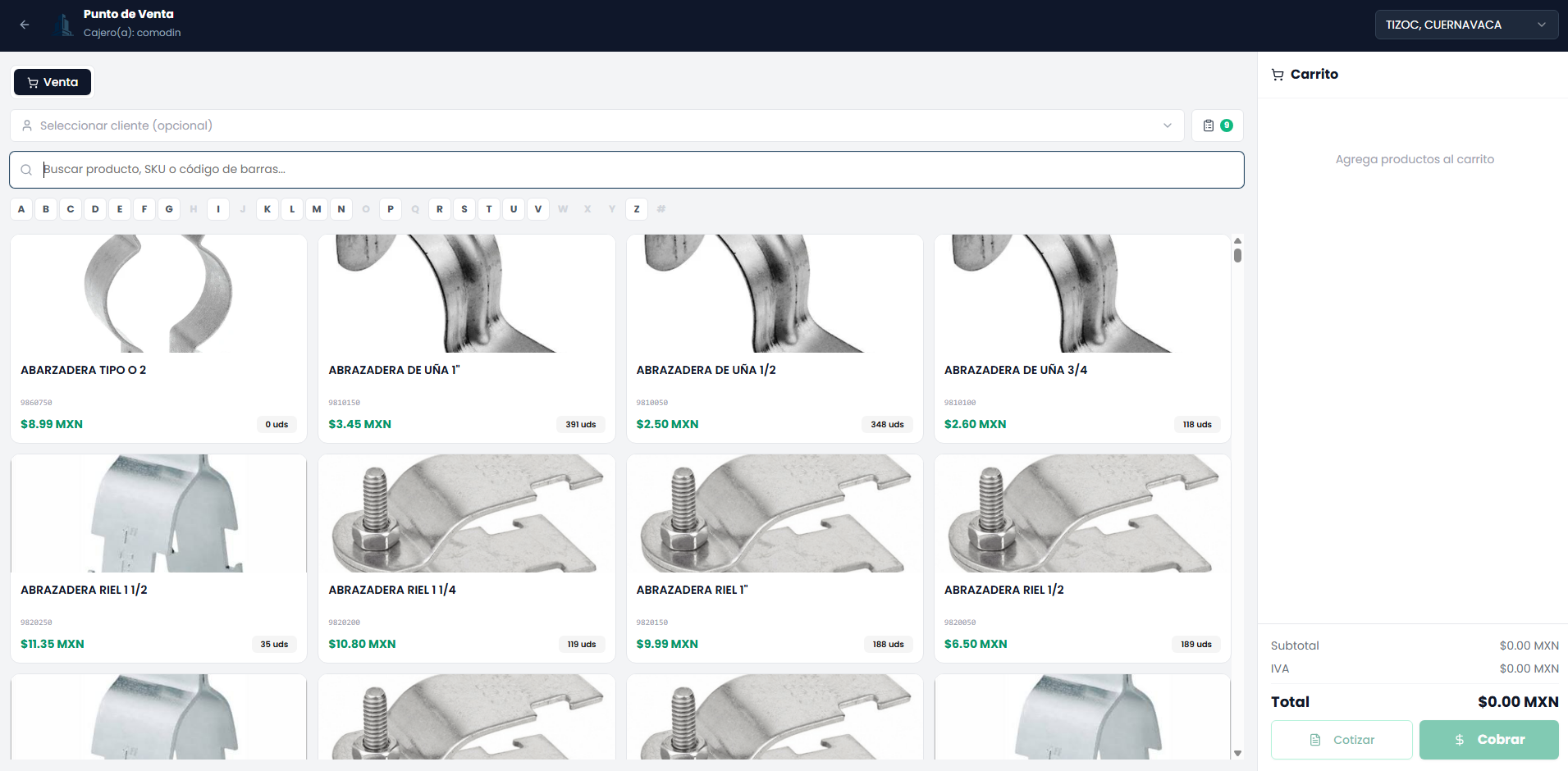1568x771 pixels.
Task: Add ABARZADERA TIPO O 2 to cart
Action: click(158, 339)
